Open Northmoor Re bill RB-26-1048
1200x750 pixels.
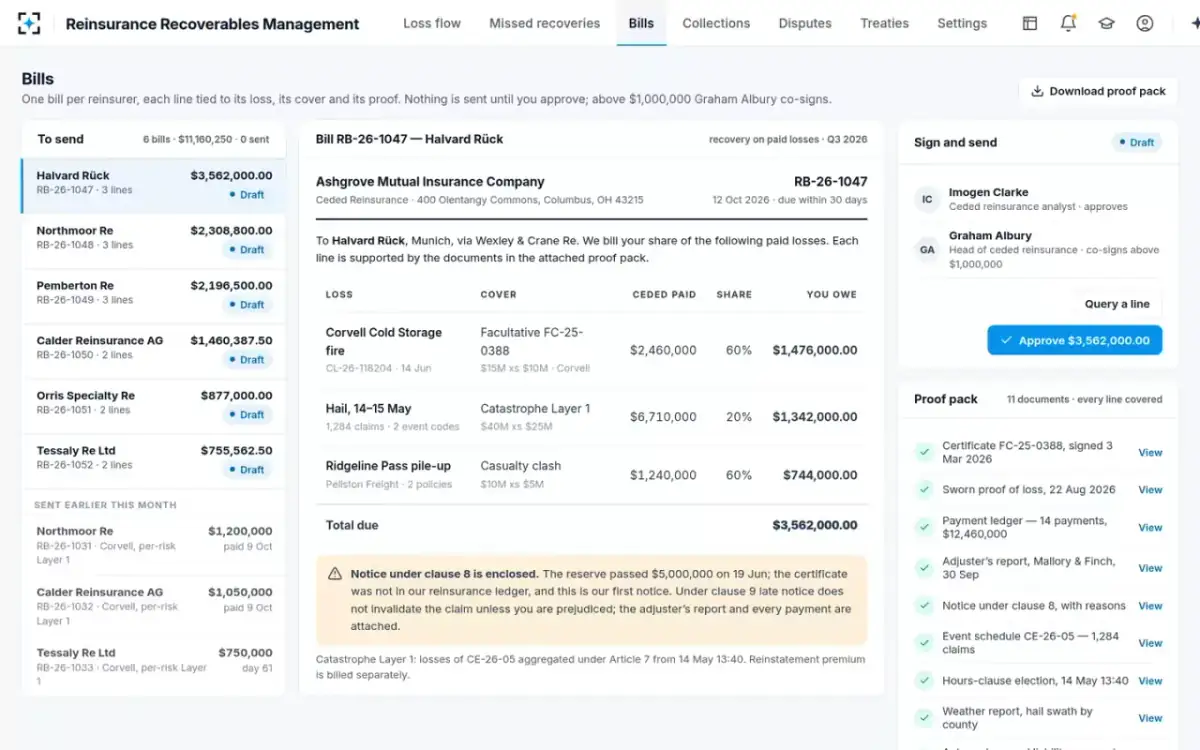pyautogui.click(x=153, y=240)
